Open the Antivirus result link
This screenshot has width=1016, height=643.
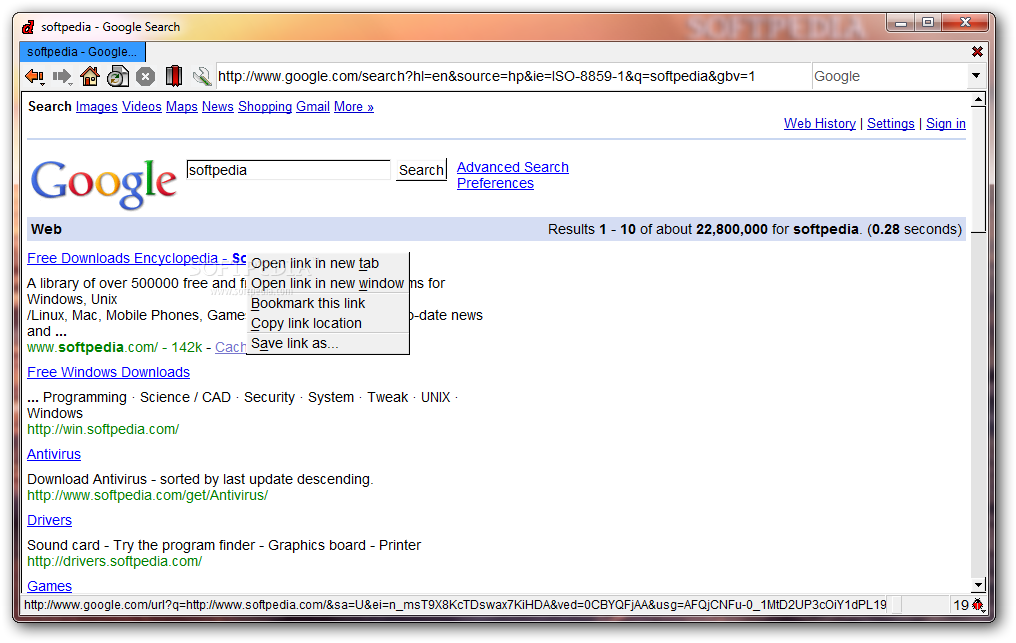tap(54, 454)
